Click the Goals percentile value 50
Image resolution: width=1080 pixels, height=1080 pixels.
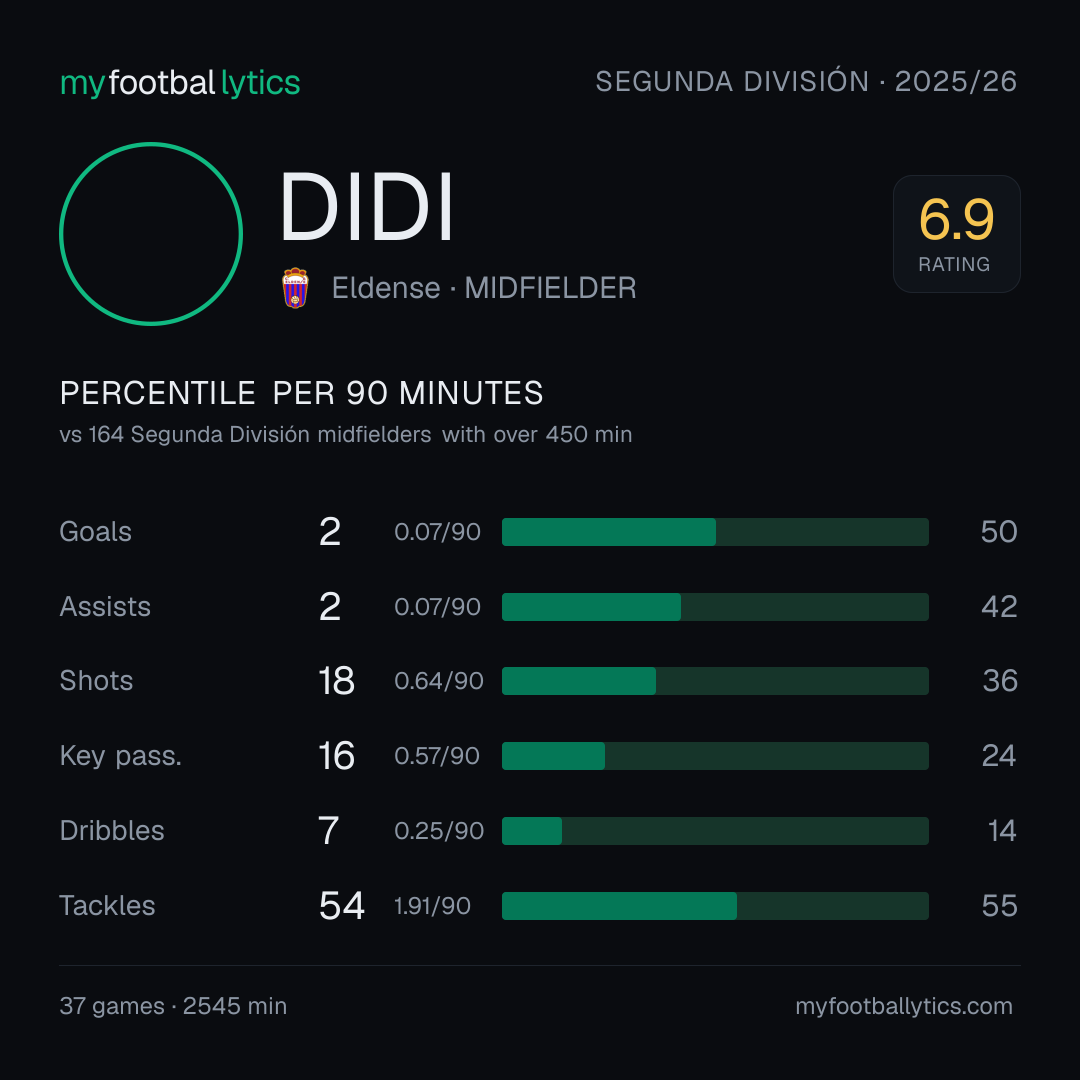(999, 532)
